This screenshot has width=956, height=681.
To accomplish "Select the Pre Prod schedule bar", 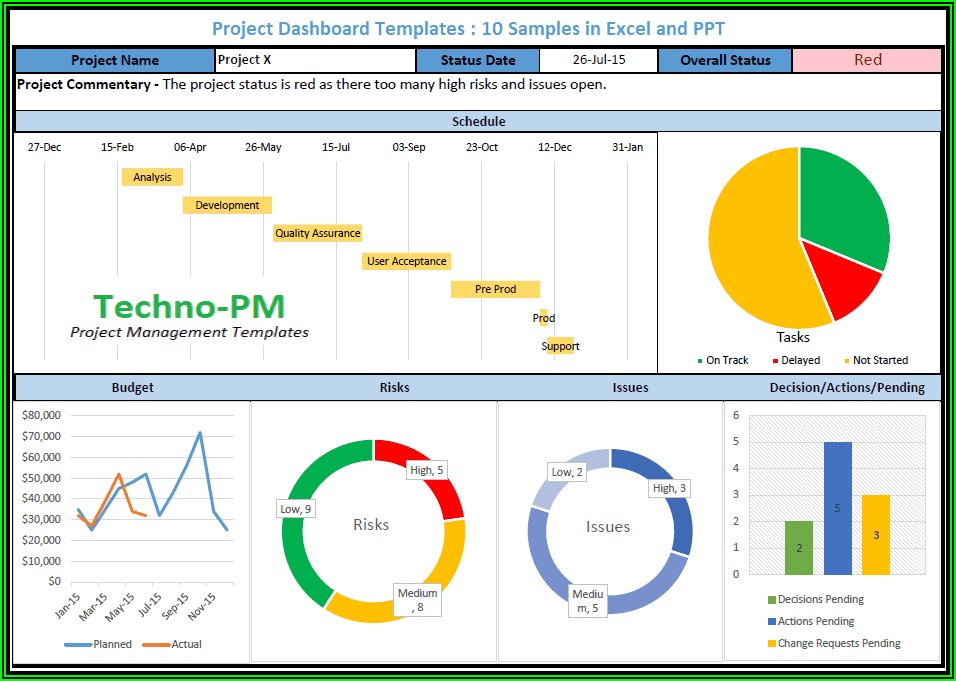I will click(495, 289).
